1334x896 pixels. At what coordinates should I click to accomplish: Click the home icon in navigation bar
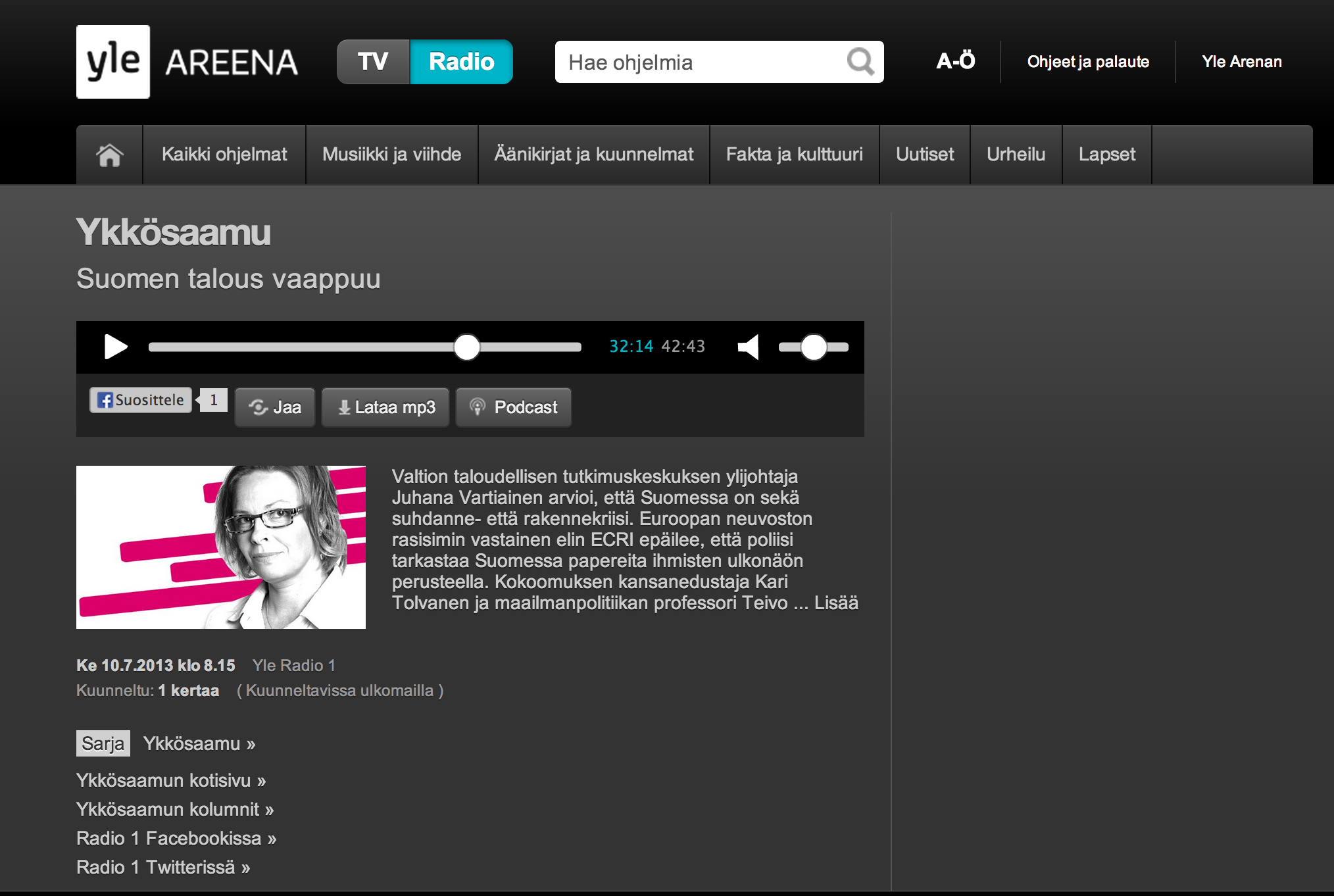[x=109, y=155]
